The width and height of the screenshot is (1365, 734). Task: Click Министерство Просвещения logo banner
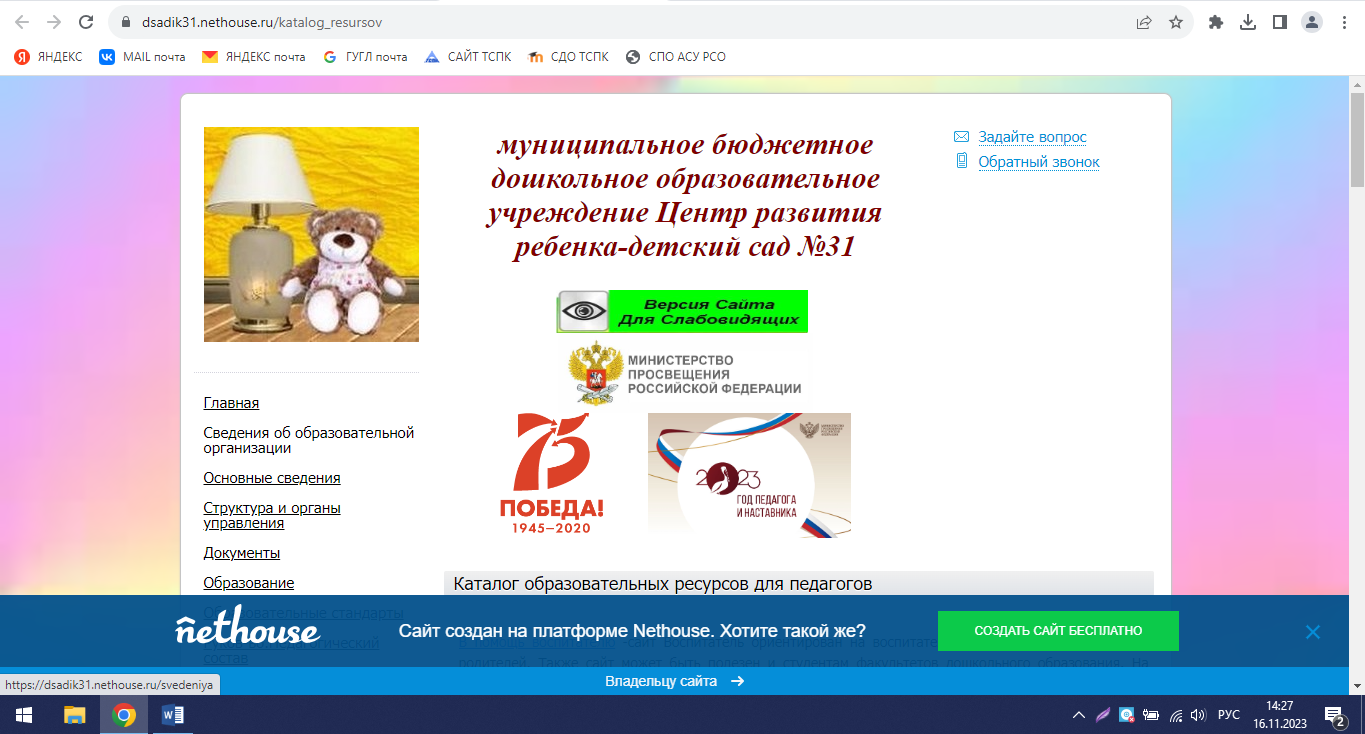click(684, 373)
